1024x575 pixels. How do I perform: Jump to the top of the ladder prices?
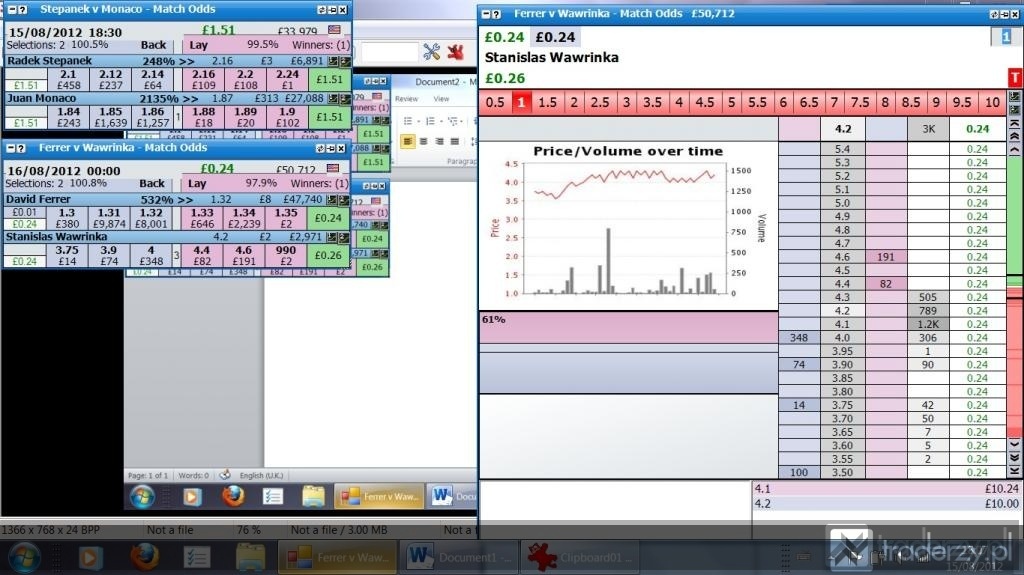click(x=1014, y=123)
